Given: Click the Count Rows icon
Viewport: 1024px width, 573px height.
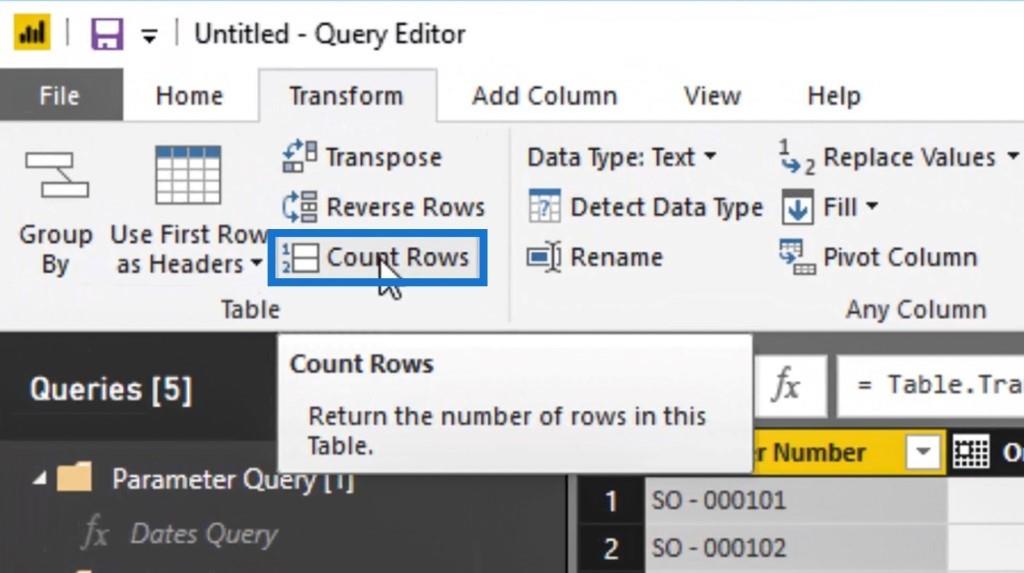Looking at the screenshot, I should (300, 257).
